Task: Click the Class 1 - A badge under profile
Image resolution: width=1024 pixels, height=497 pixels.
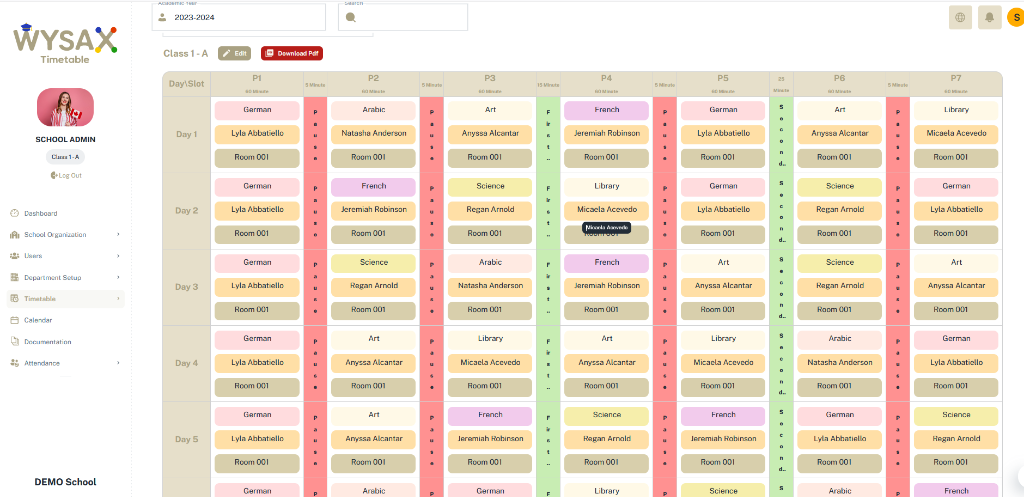Action: pyautogui.click(x=65, y=157)
